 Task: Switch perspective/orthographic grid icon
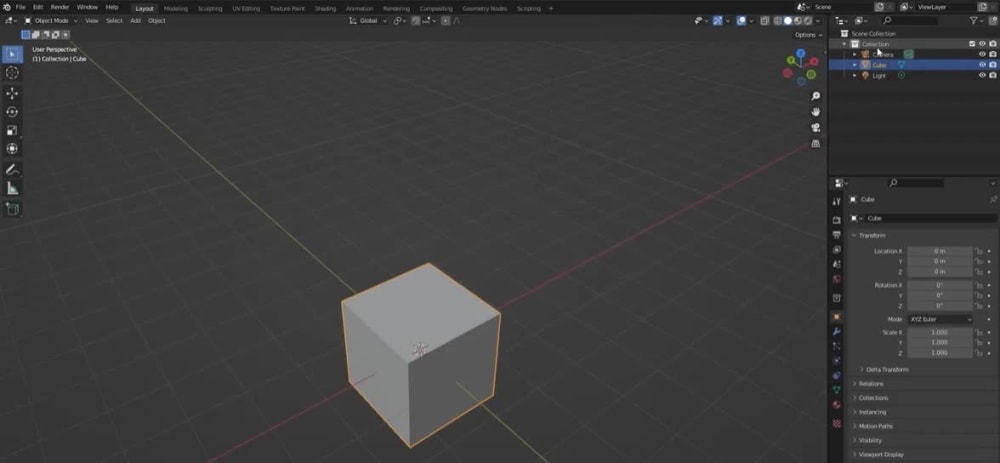pos(815,143)
